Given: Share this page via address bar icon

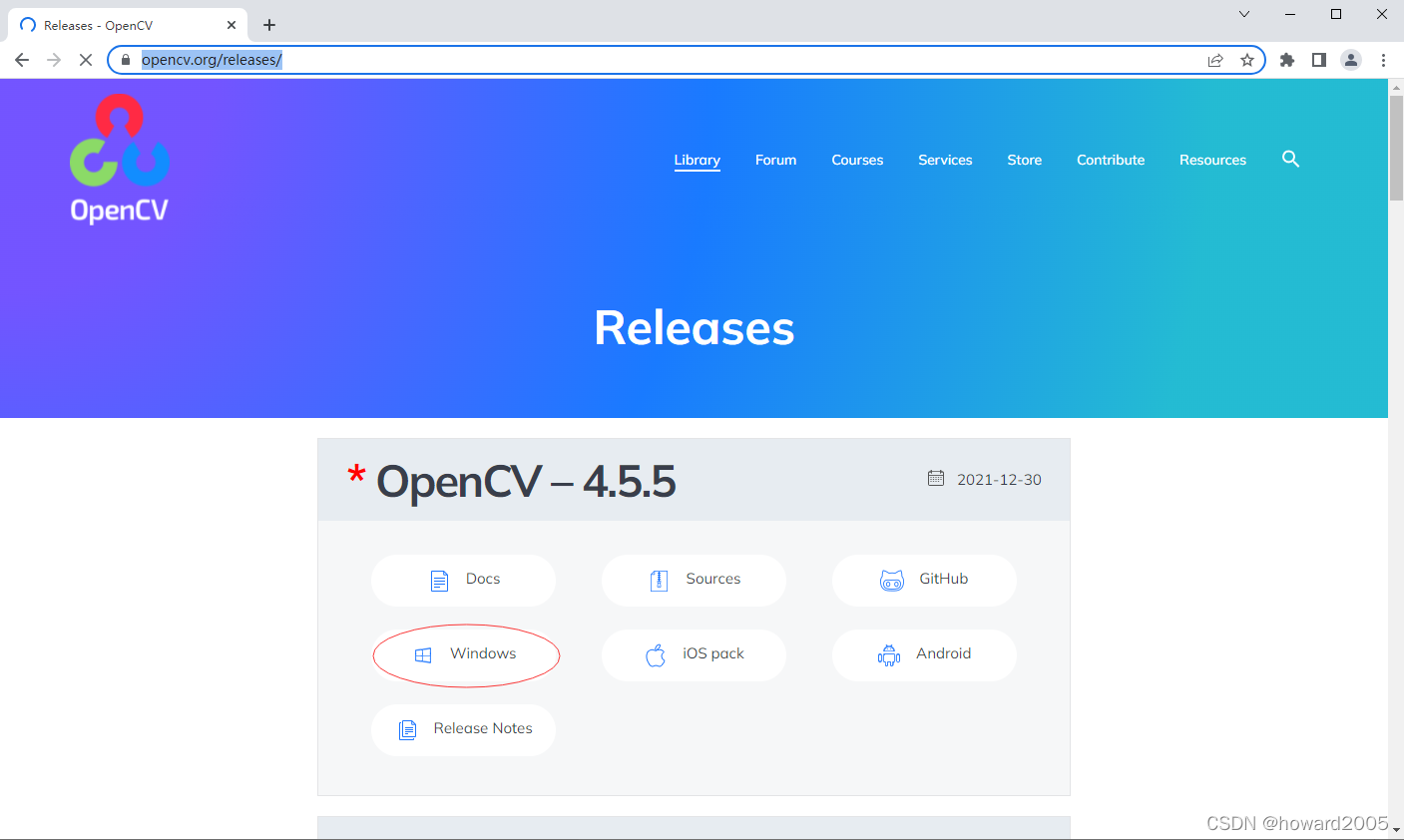Looking at the screenshot, I should (1215, 60).
